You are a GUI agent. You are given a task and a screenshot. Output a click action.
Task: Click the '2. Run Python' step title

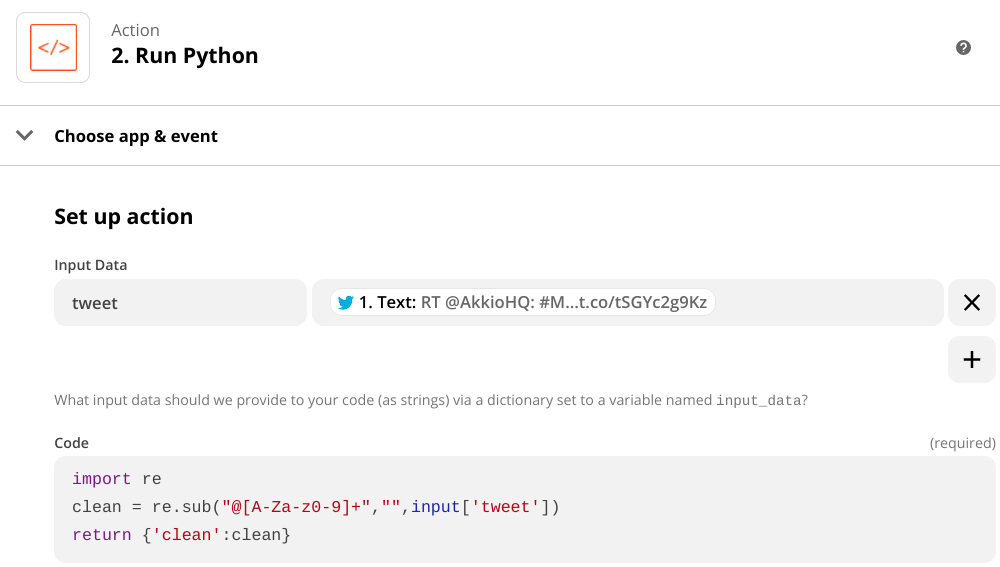[x=184, y=56]
